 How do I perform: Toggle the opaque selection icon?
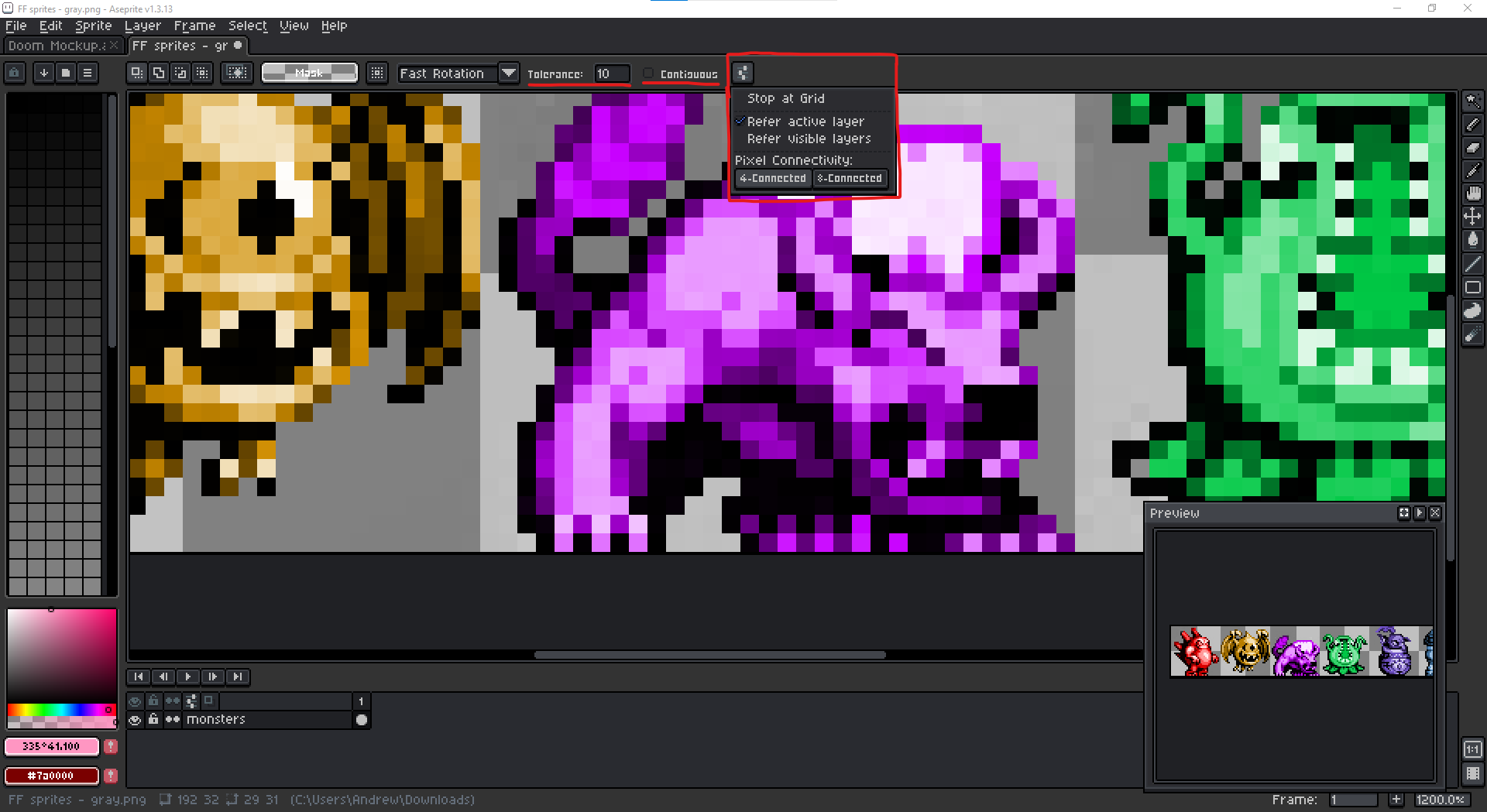coord(236,73)
